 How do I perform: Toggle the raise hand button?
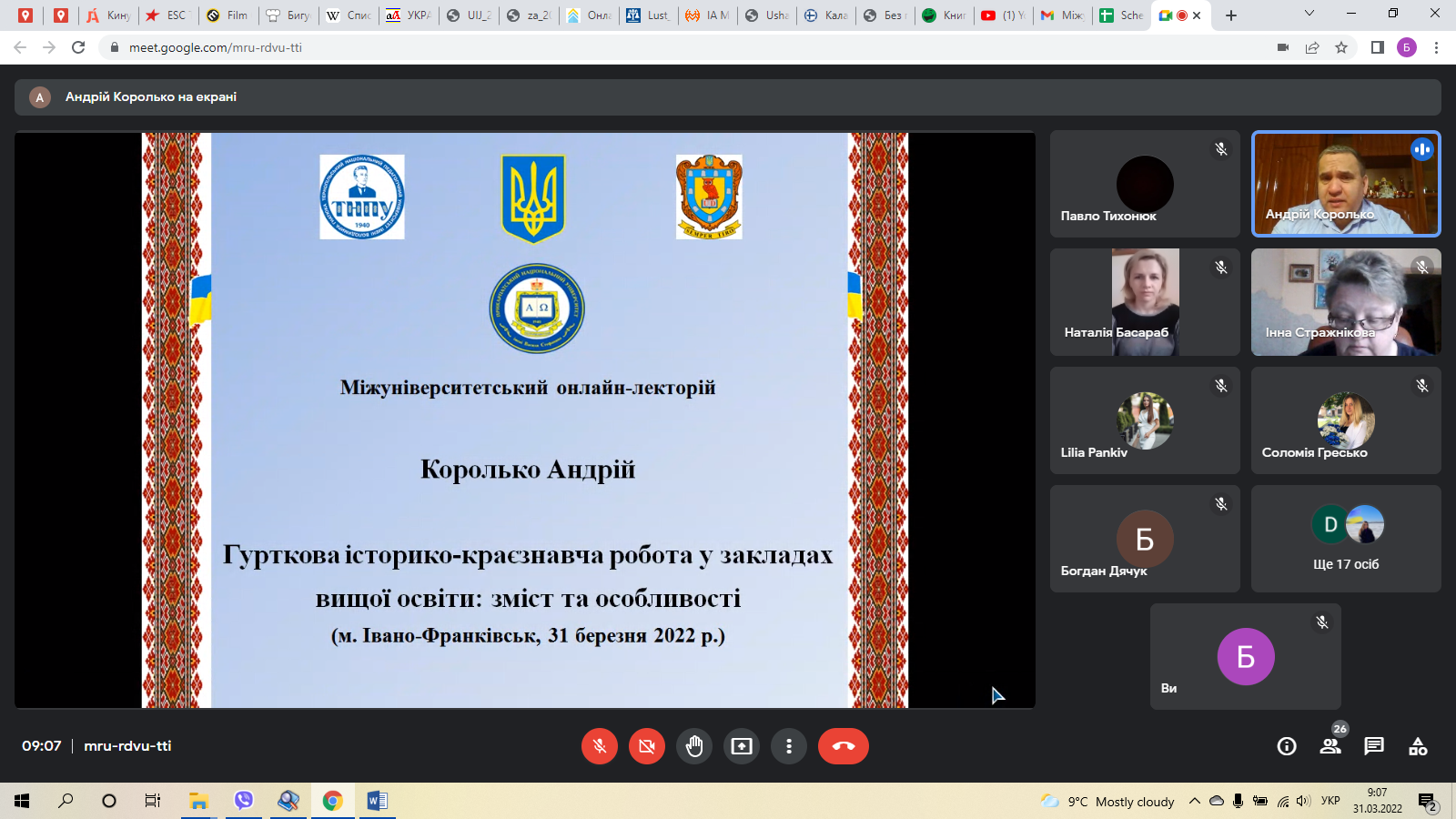pos(694,746)
